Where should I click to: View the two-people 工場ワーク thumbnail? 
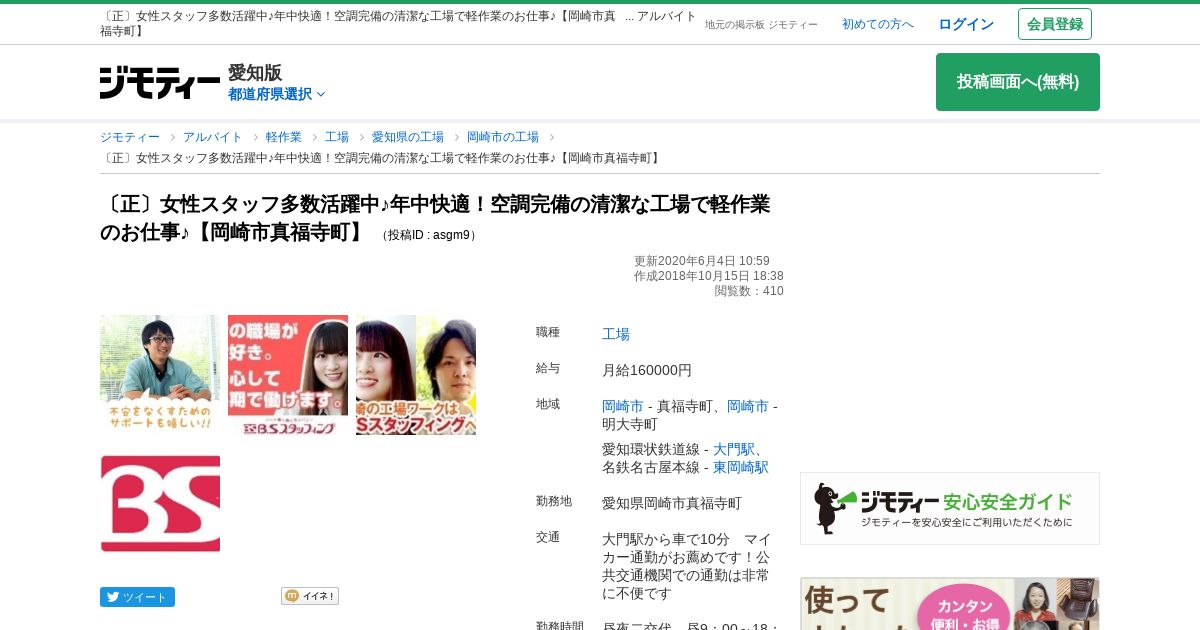416,375
